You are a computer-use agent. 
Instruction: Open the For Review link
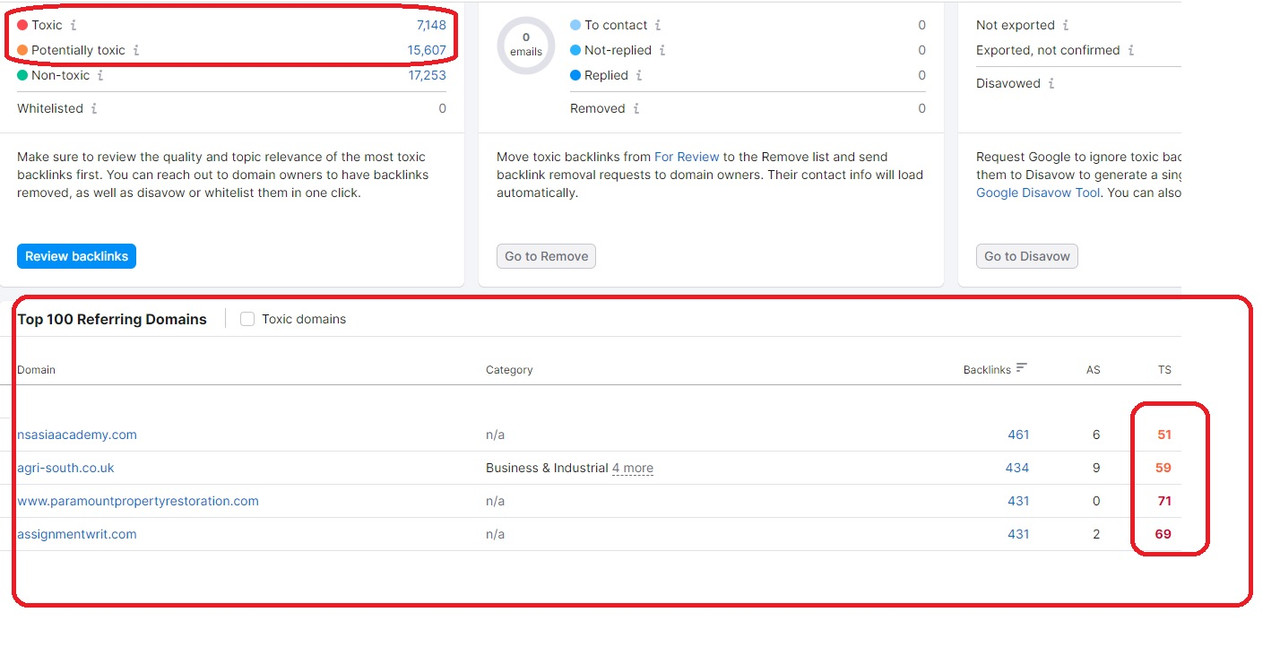coord(687,157)
